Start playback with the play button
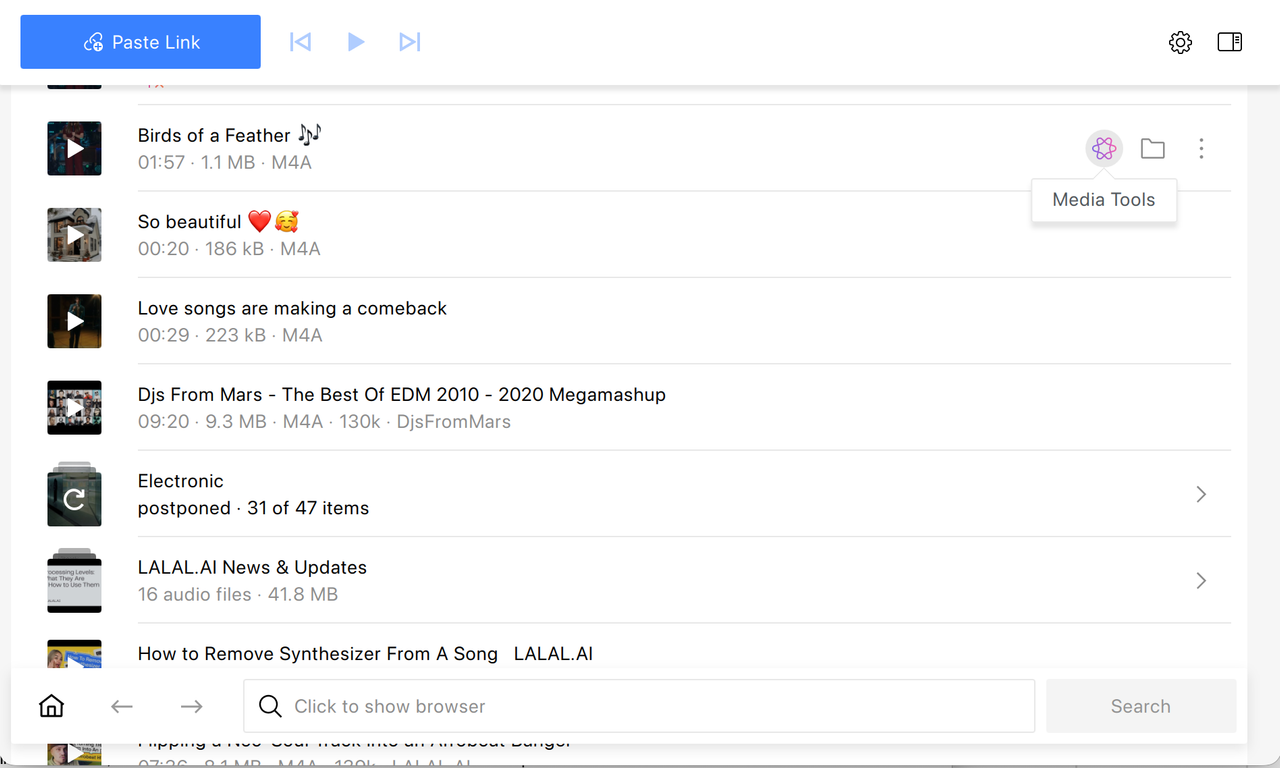 click(x=356, y=42)
